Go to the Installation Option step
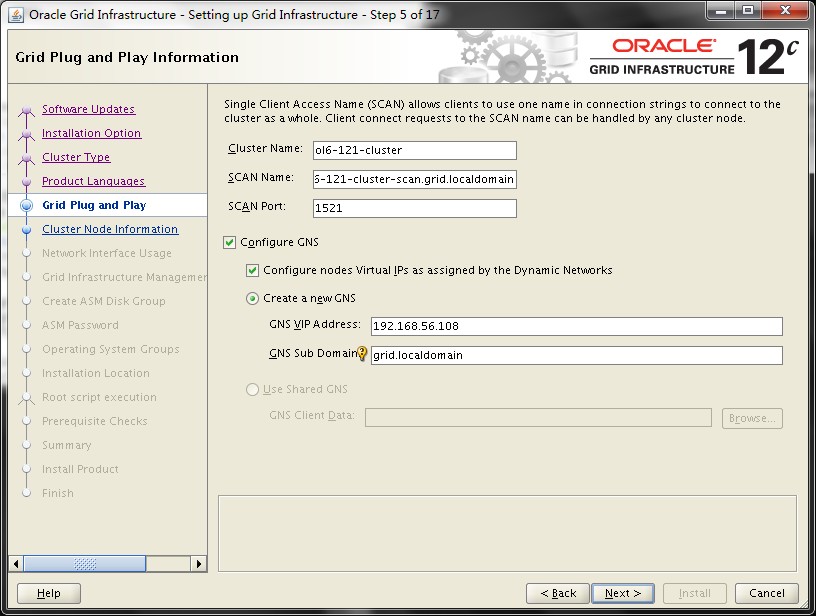816x616 pixels. [x=92, y=133]
